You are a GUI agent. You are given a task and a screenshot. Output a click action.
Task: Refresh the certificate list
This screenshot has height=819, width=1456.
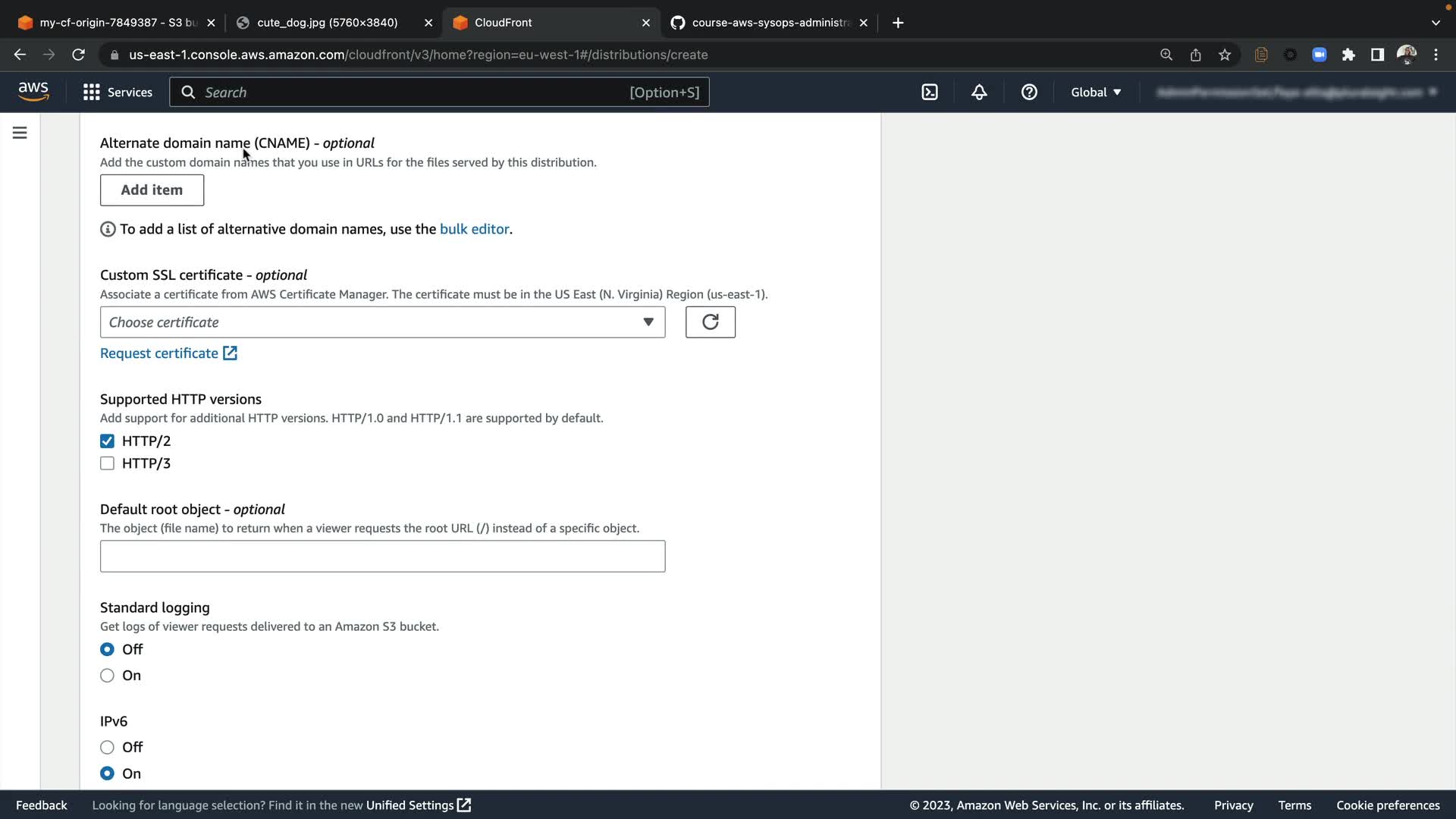[710, 322]
